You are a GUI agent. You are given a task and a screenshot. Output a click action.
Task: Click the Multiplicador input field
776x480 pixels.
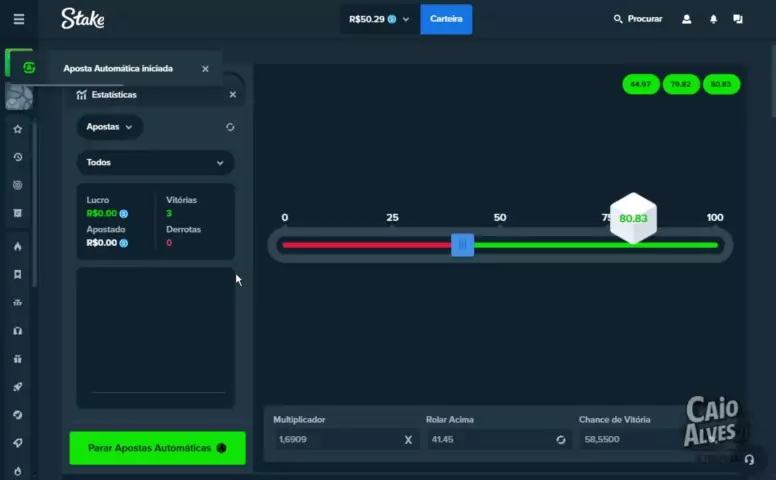[x=335, y=440]
